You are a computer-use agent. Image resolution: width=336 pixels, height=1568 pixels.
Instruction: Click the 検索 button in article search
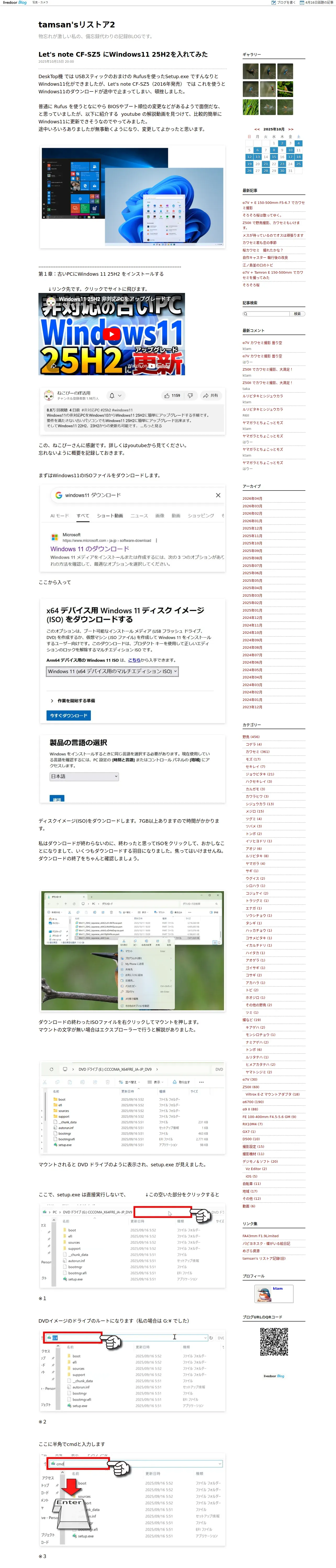(297, 314)
